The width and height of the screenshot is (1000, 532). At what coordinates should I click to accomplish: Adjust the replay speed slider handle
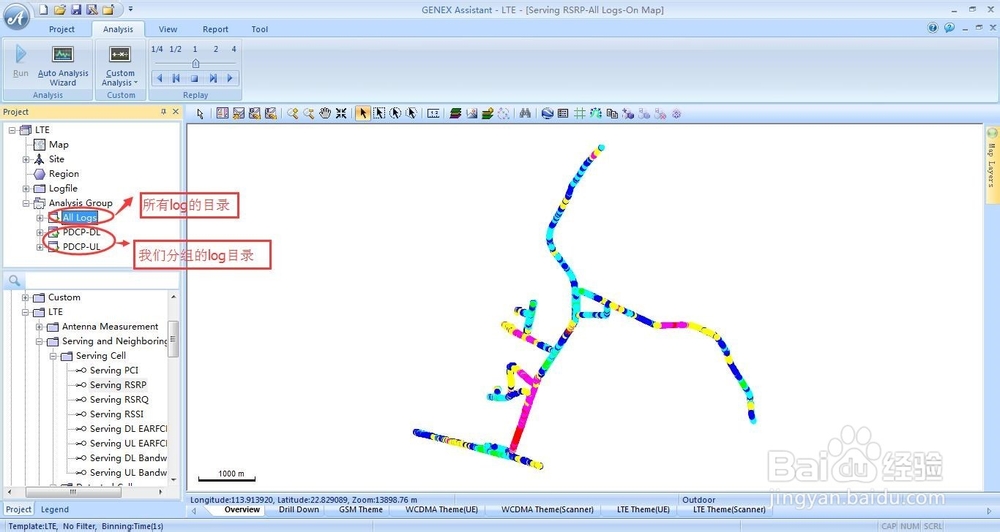196,63
